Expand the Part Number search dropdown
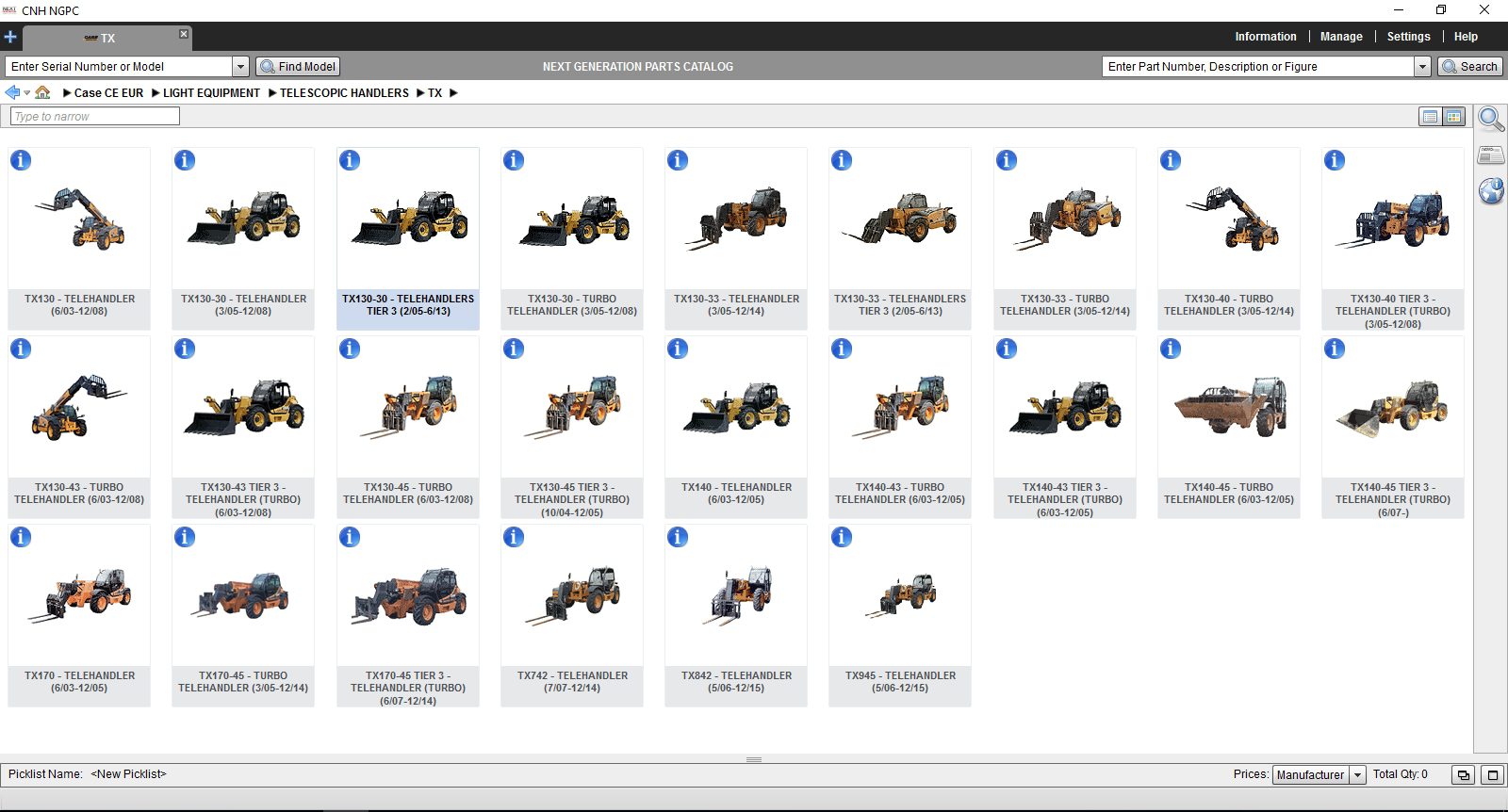This screenshot has width=1508, height=812. coord(1422,67)
